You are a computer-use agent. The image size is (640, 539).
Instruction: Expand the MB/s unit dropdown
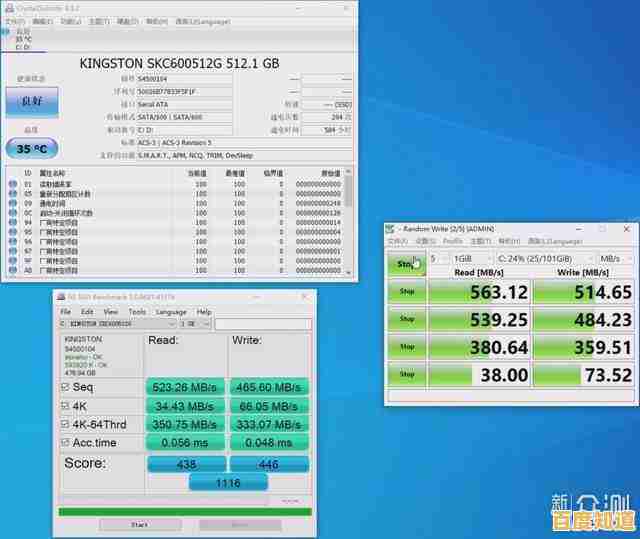tap(612, 258)
